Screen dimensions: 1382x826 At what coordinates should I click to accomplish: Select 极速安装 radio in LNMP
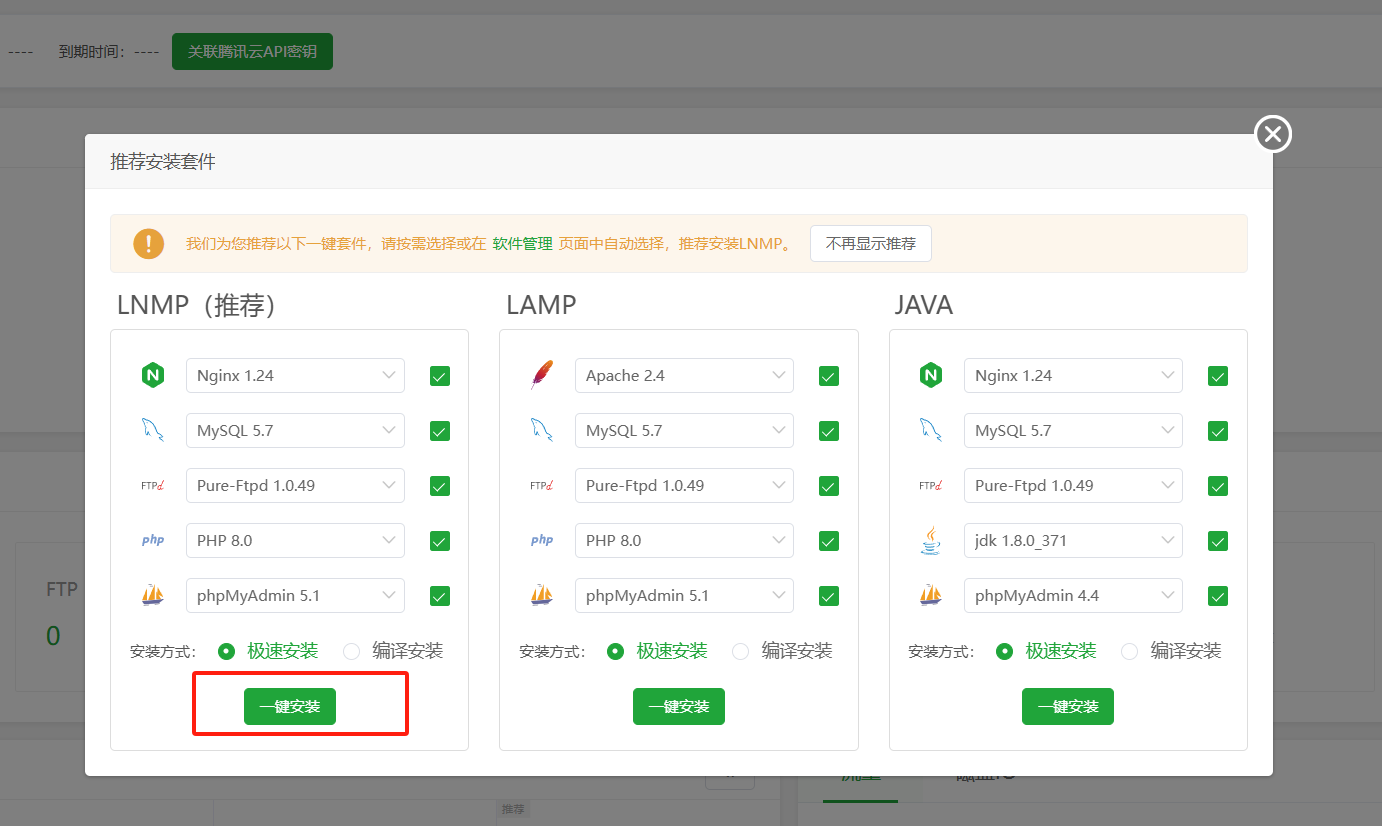pos(227,651)
